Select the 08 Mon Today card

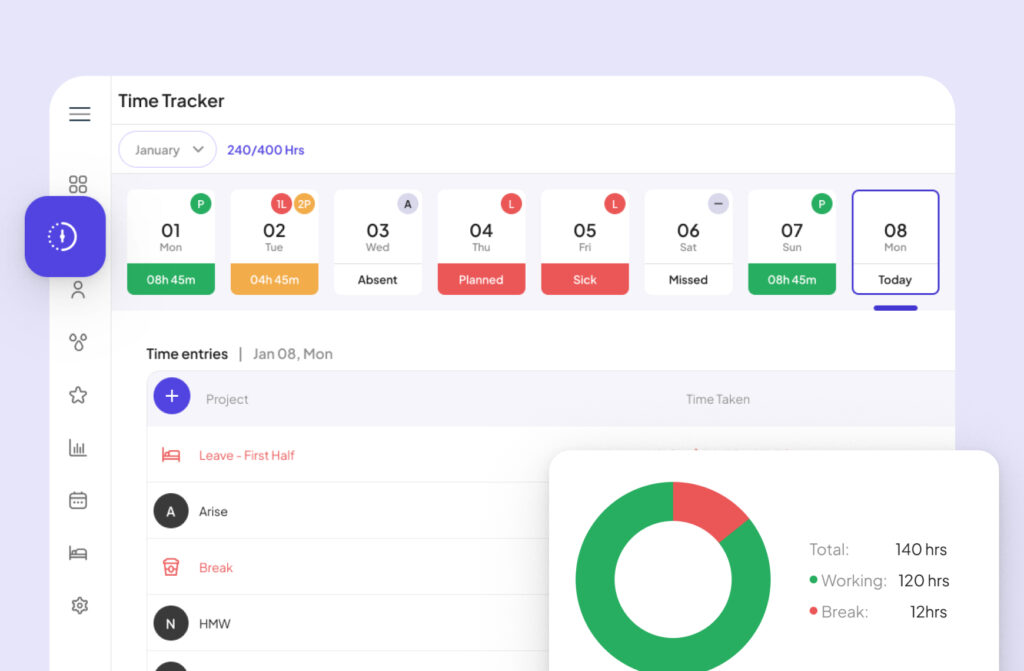895,242
